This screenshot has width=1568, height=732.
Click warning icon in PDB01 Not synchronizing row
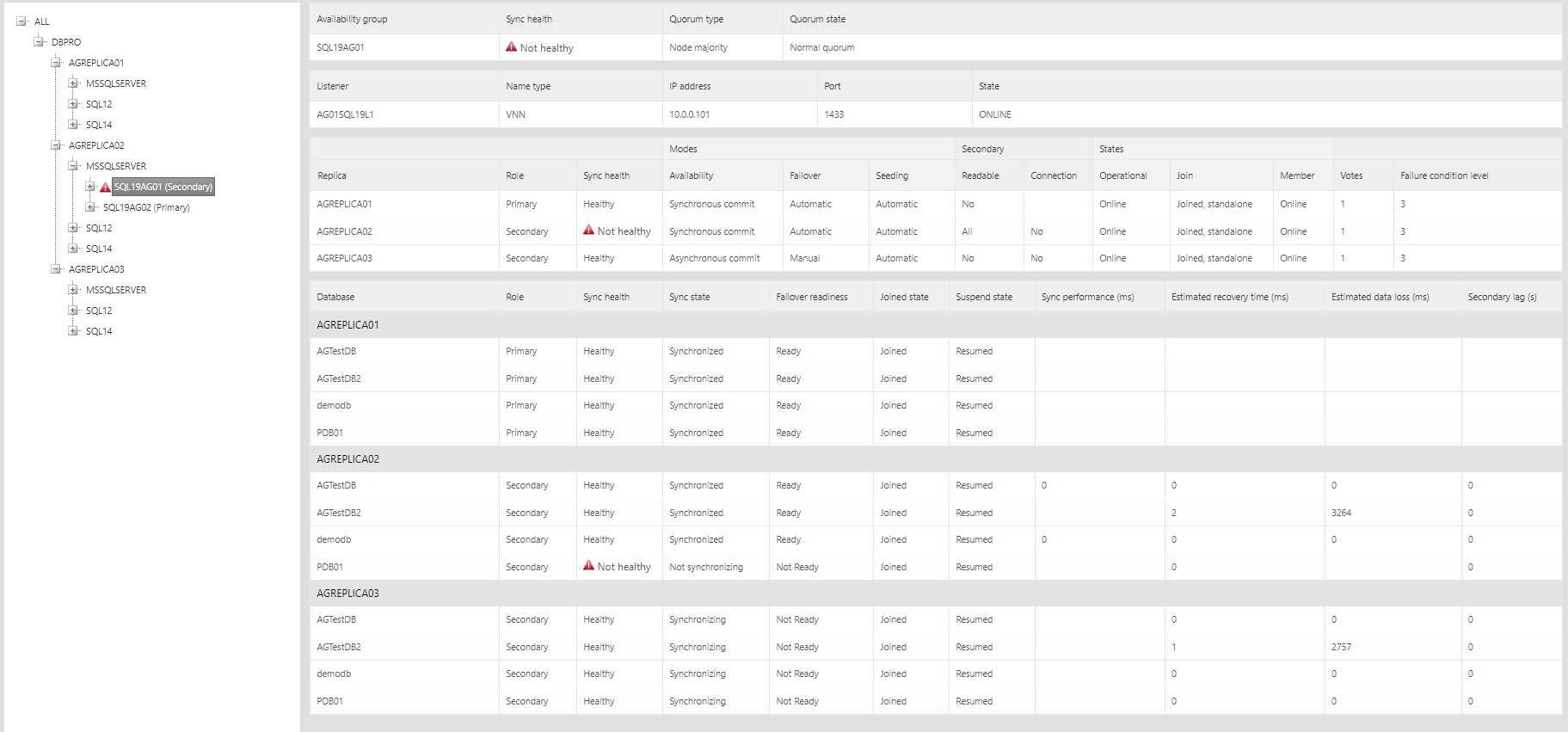588,566
